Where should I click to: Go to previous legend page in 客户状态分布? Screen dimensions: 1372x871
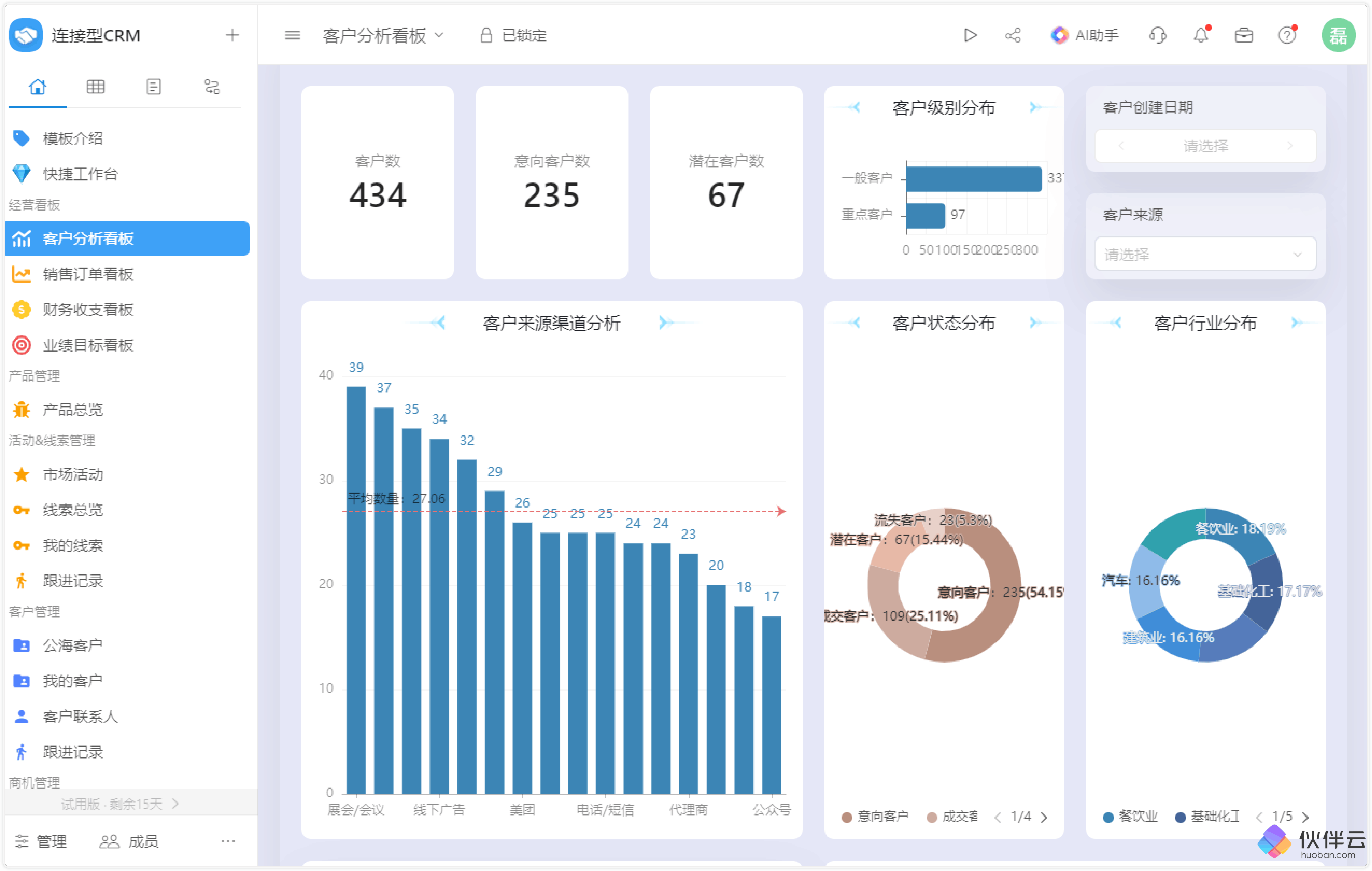pos(998,817)
